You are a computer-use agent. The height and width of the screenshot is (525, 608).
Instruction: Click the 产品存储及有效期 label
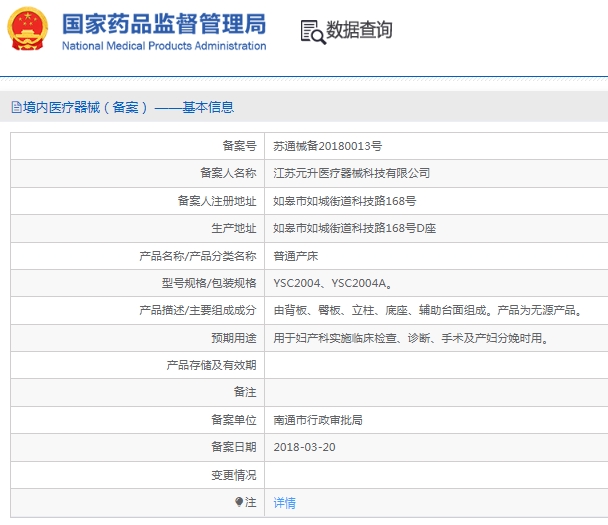211,365
